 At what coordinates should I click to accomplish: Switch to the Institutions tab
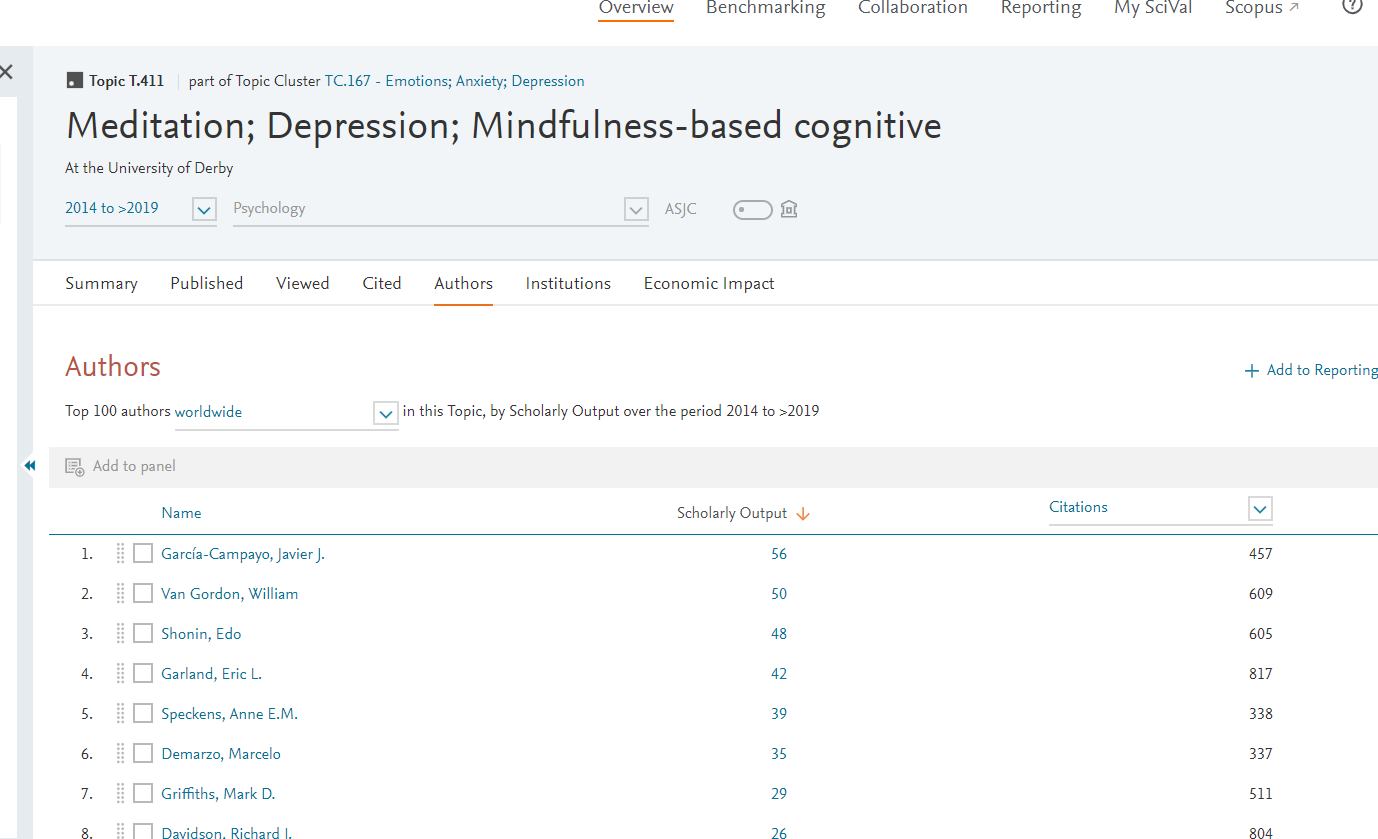click(568, 284)
